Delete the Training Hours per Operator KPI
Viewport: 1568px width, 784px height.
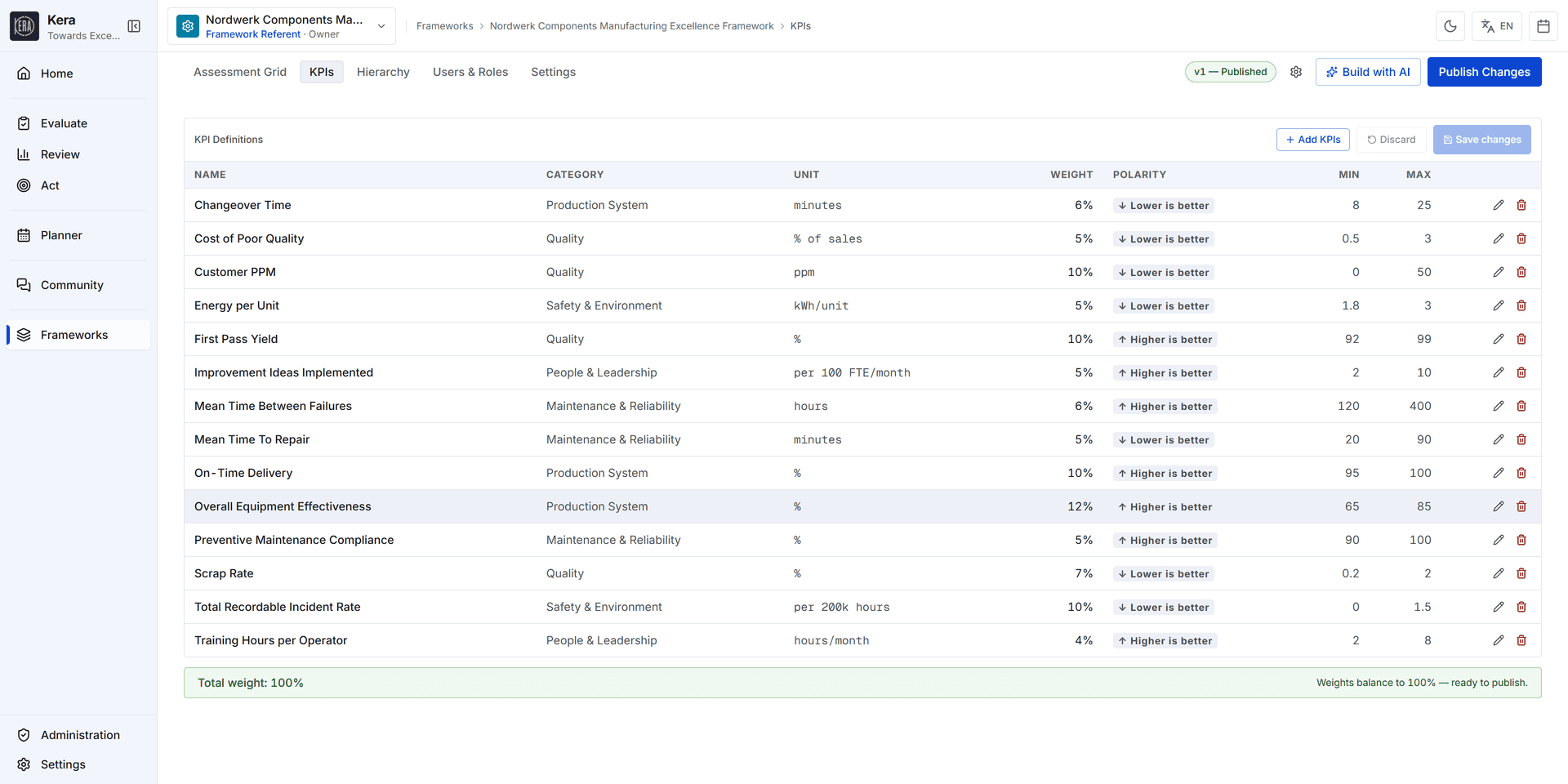point(1521,640)
